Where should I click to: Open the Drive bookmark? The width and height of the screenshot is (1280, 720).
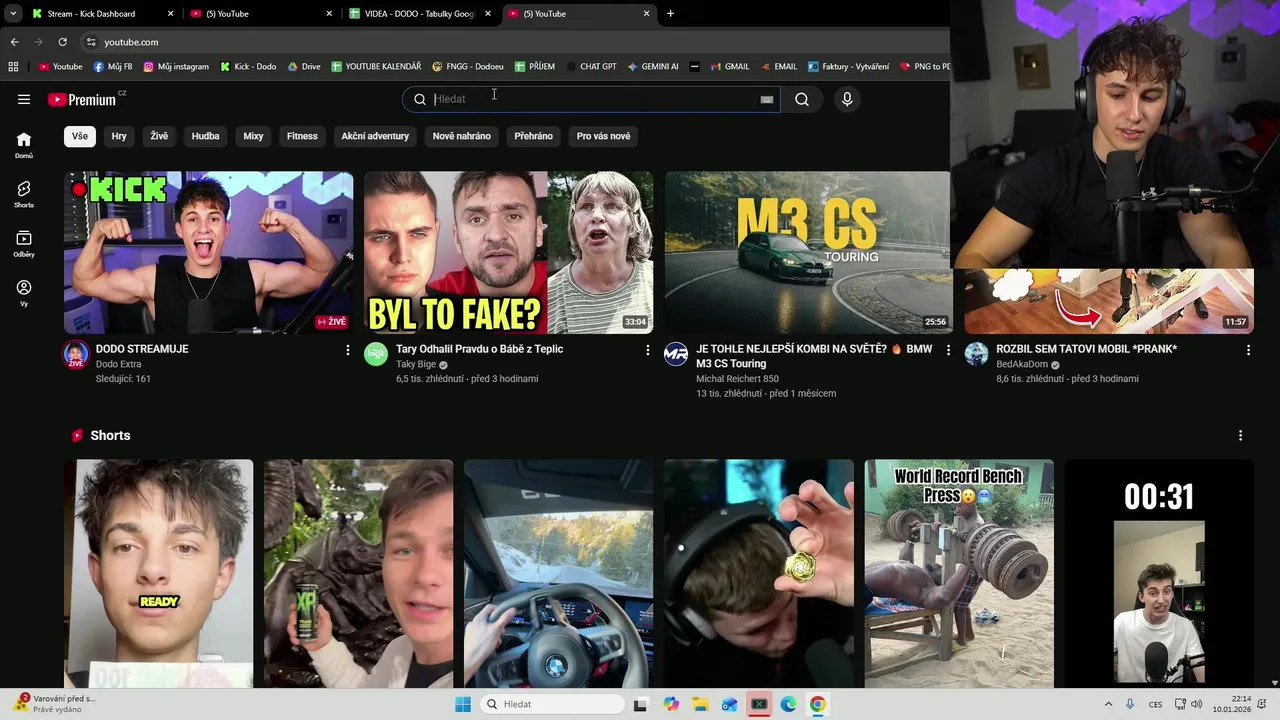[304, 66]
